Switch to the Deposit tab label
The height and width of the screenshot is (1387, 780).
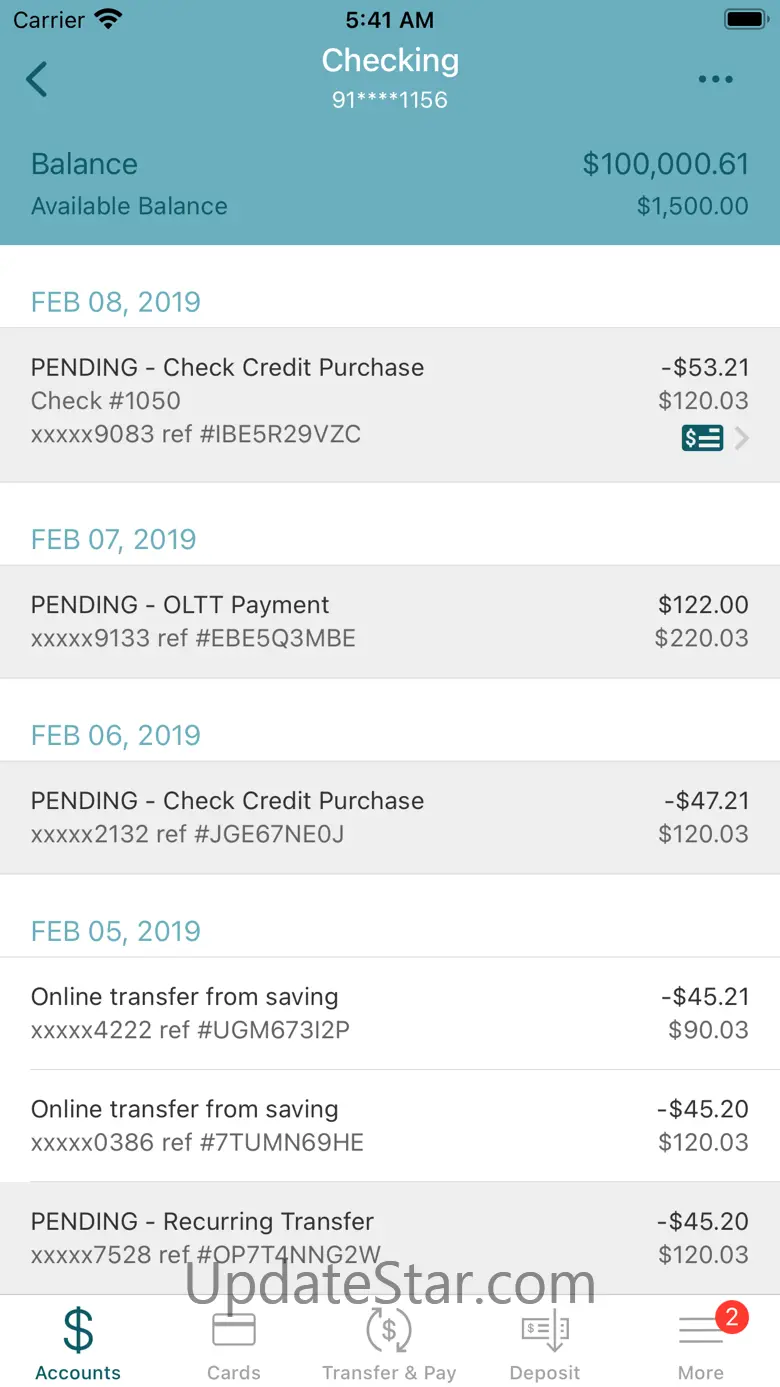545,1373
